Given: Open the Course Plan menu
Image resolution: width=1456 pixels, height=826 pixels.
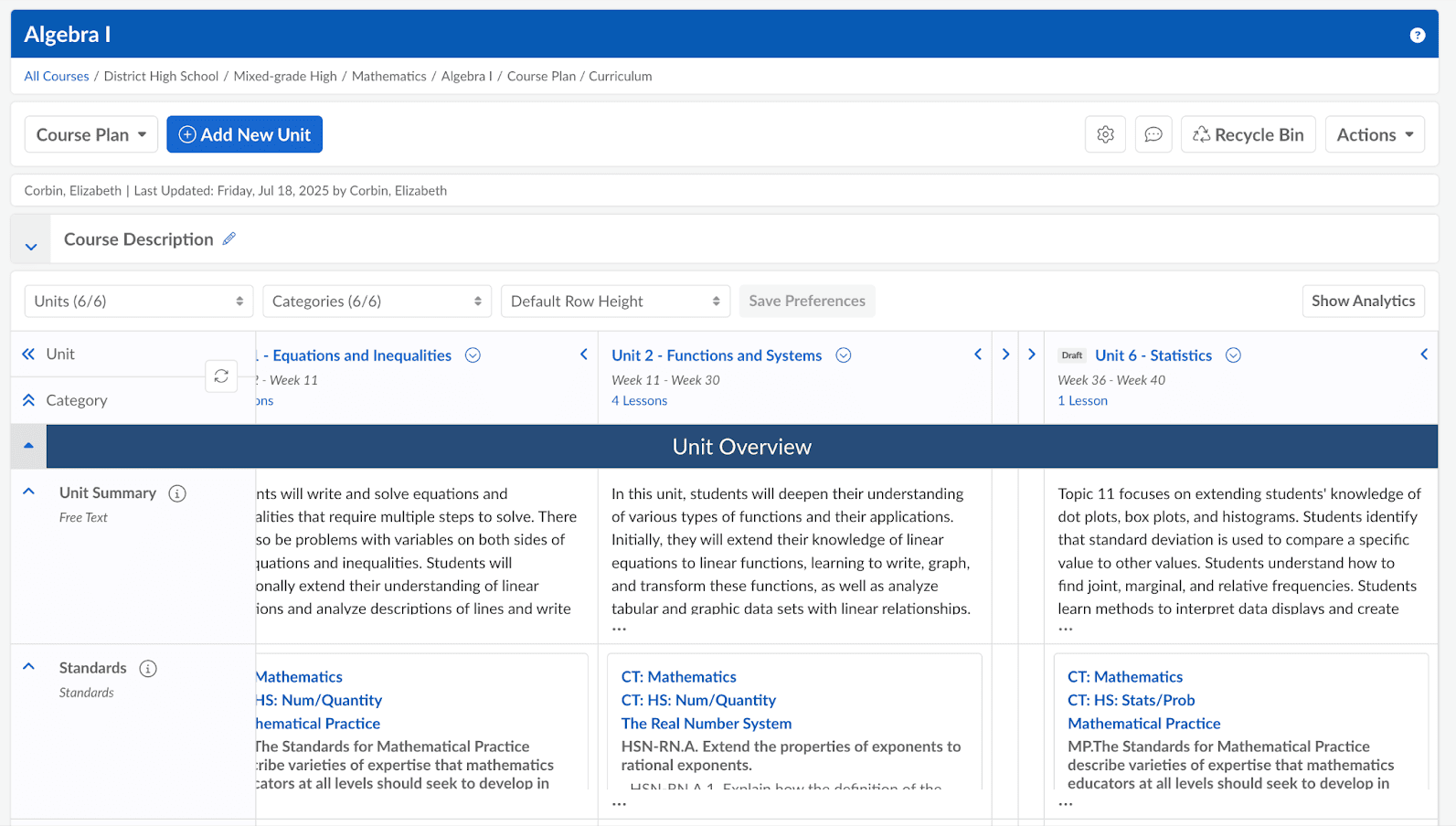Looking at the screenshot, I should point(90,134).
